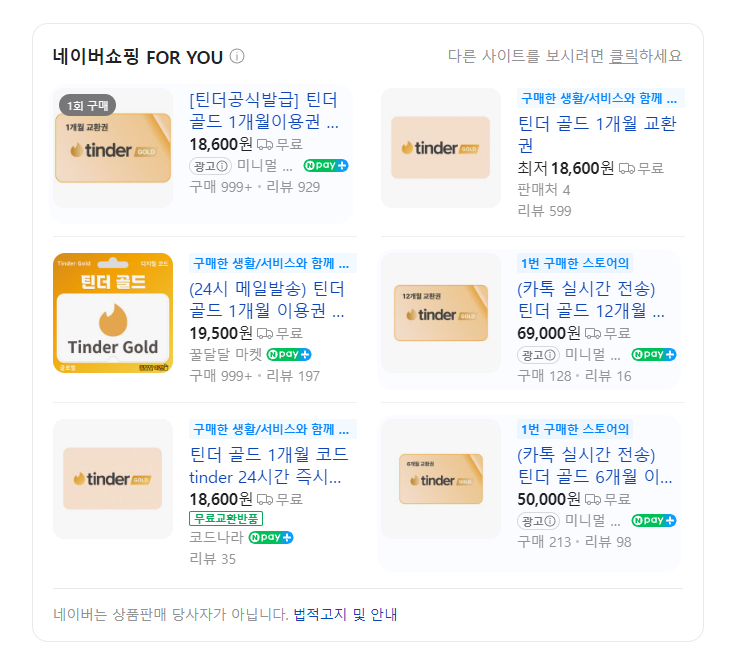Image resolution: width=736 pixels, height=650 pixels.
Task: Click the 클릭 link for other sites
Action: click(x=623, y=56)
